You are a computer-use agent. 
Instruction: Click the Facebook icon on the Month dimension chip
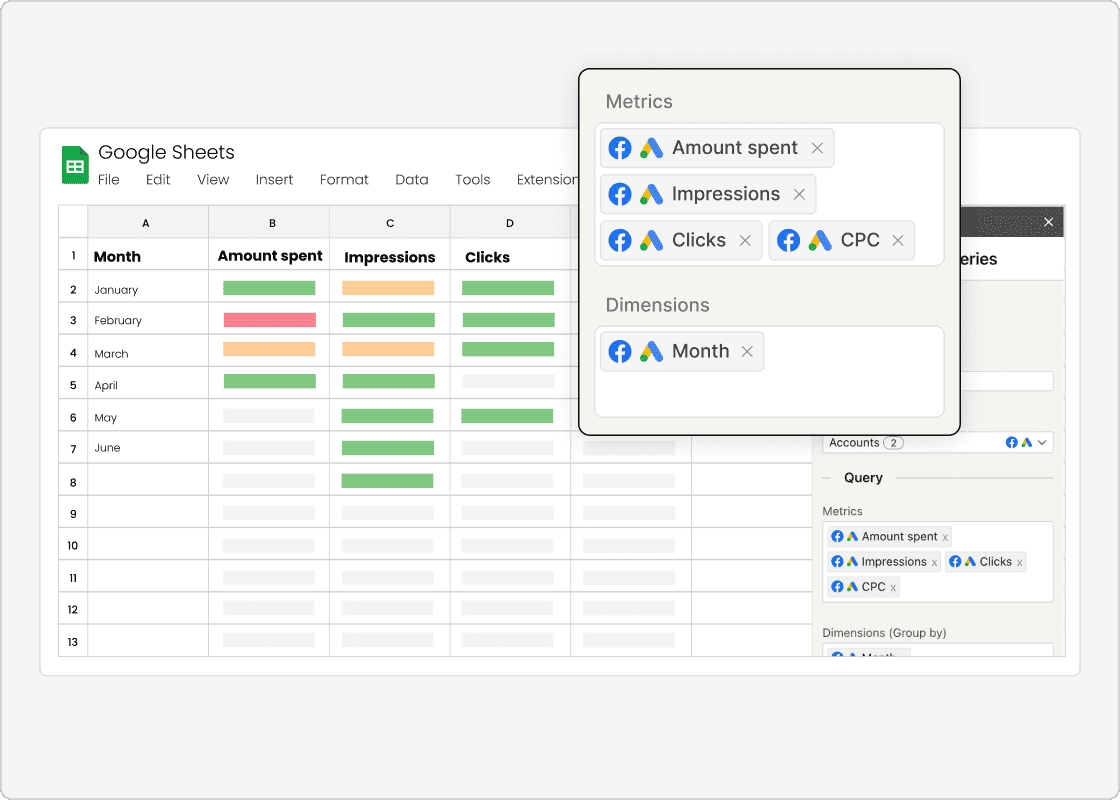[x=620, y=350]
